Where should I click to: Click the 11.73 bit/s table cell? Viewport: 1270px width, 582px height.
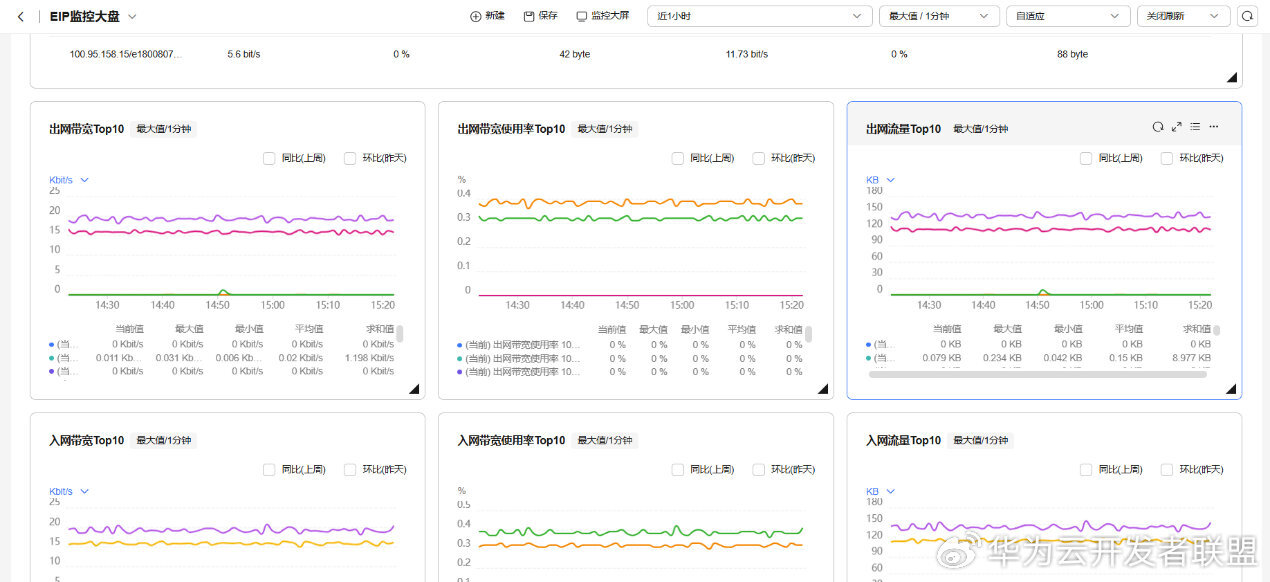point(746,54)
